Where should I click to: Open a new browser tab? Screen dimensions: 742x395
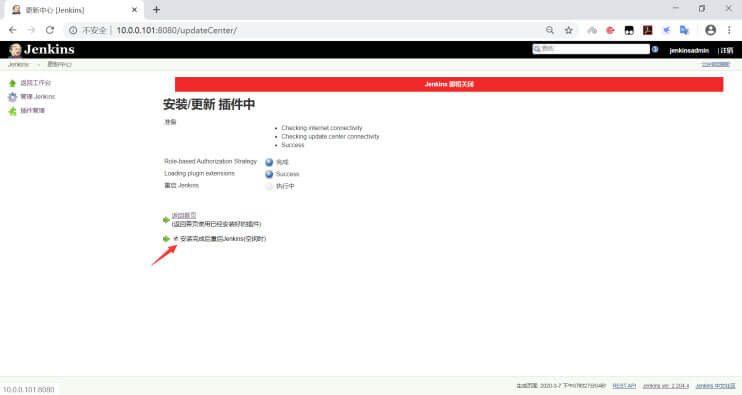point(157,10)
